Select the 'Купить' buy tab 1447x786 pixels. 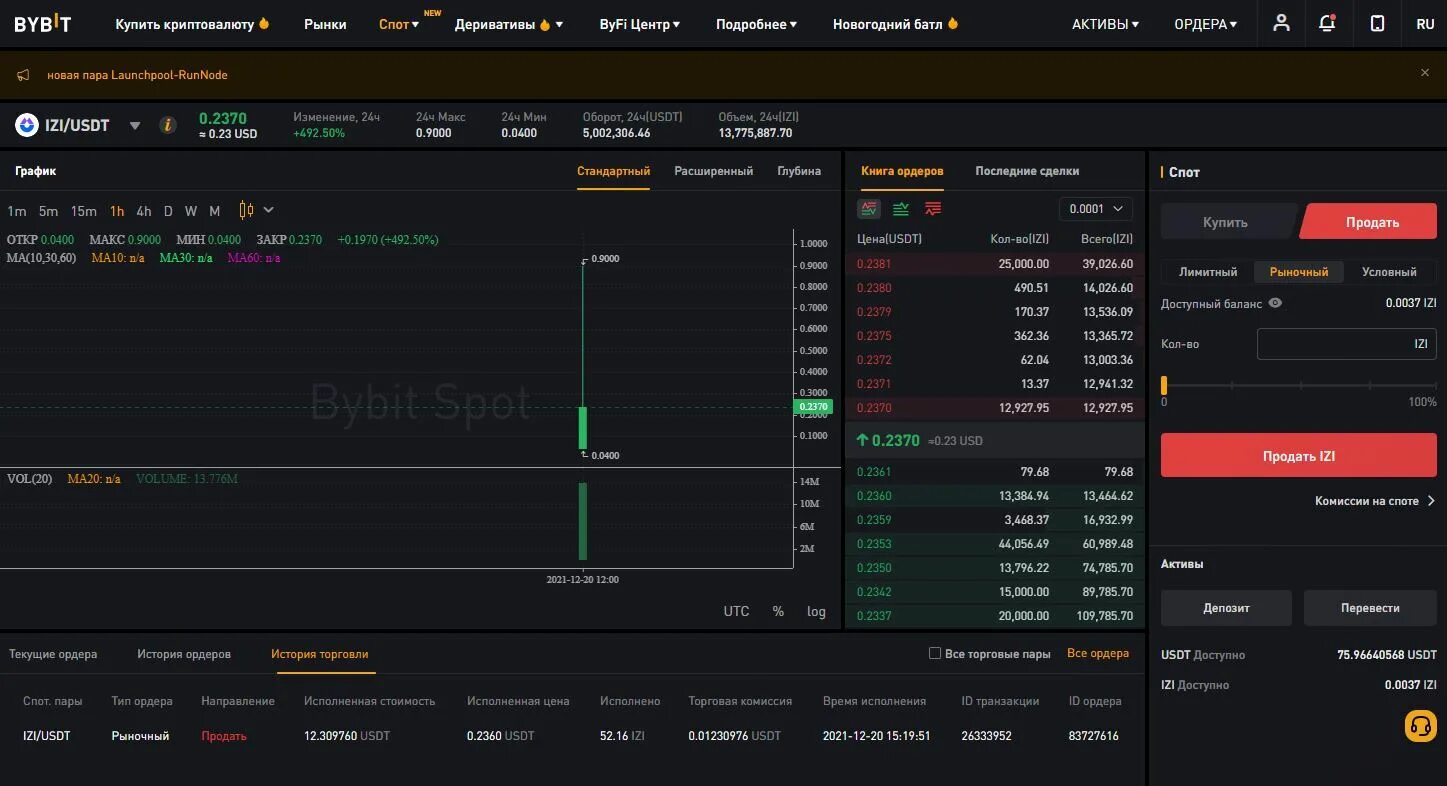1226,222
